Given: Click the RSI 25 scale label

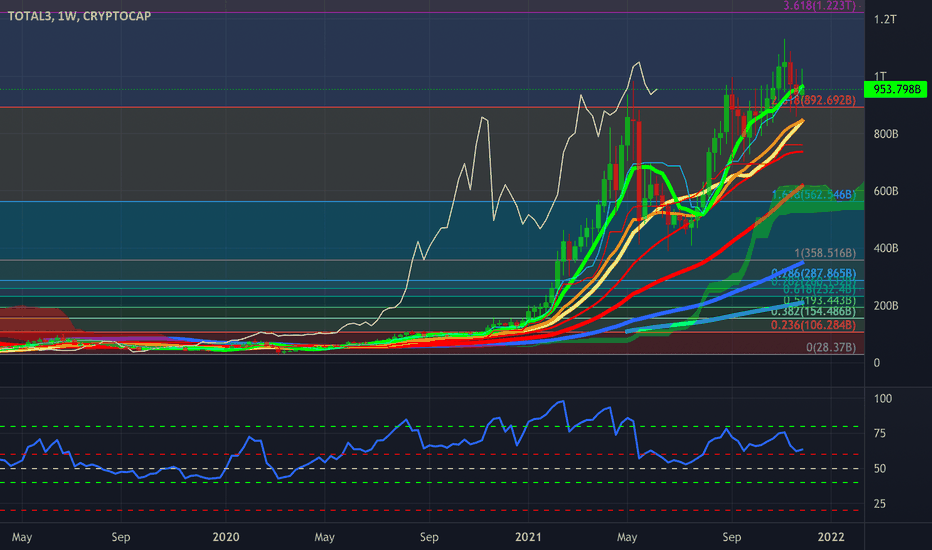Looking at the screenshot, I should [880, 504].
